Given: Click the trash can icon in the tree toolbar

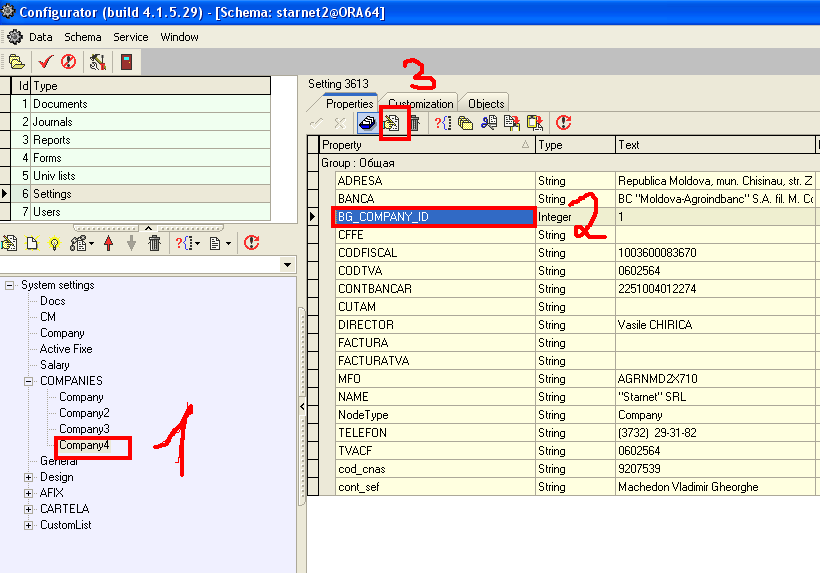Looking at the screenshot, I should pos(154,243).
